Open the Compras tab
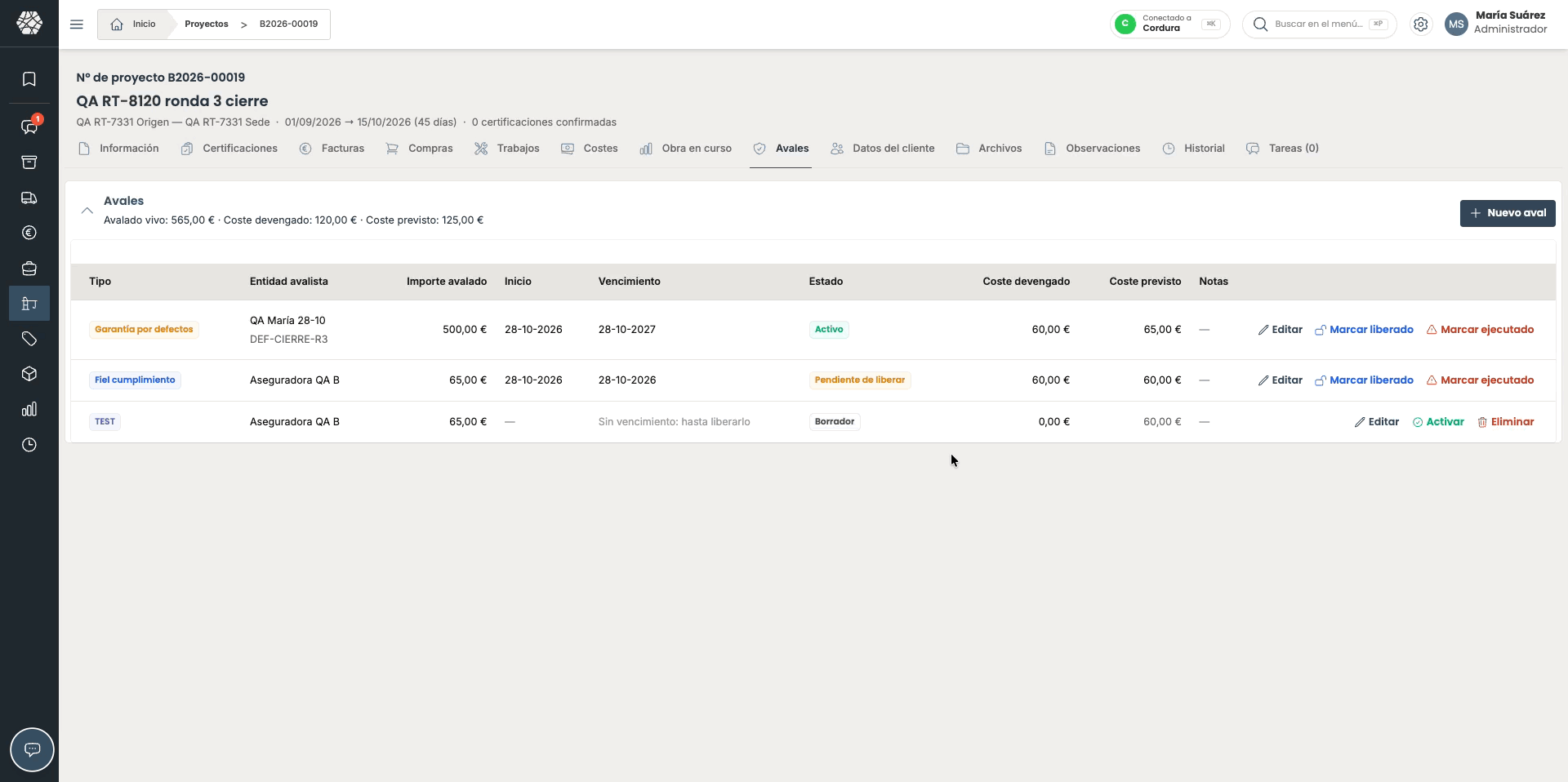The image size is (1568, 782). pos(420,149)
